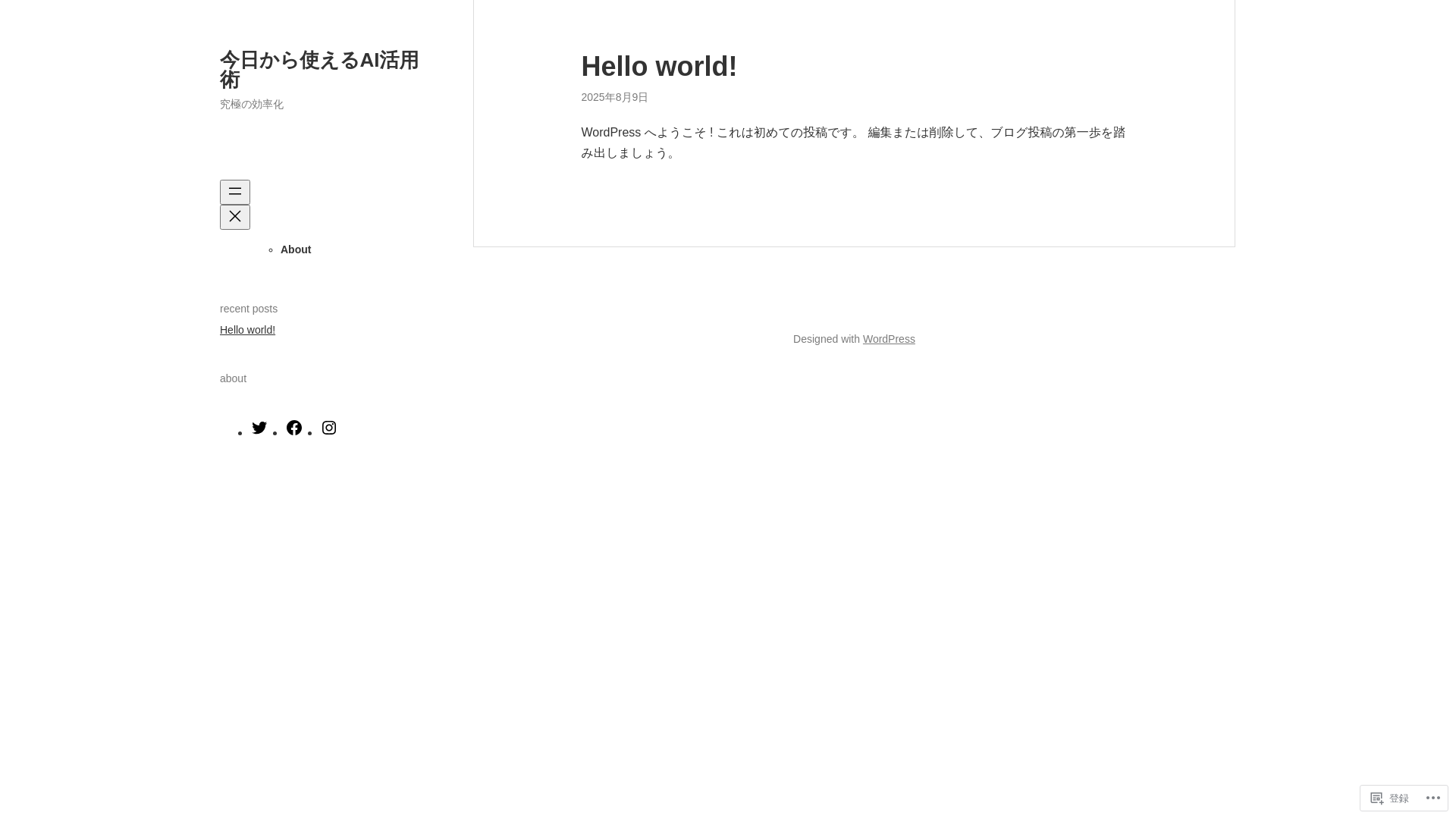Click the about widget heading
The width and height of the screenshot is (1456, 819).
pos(233,378)
